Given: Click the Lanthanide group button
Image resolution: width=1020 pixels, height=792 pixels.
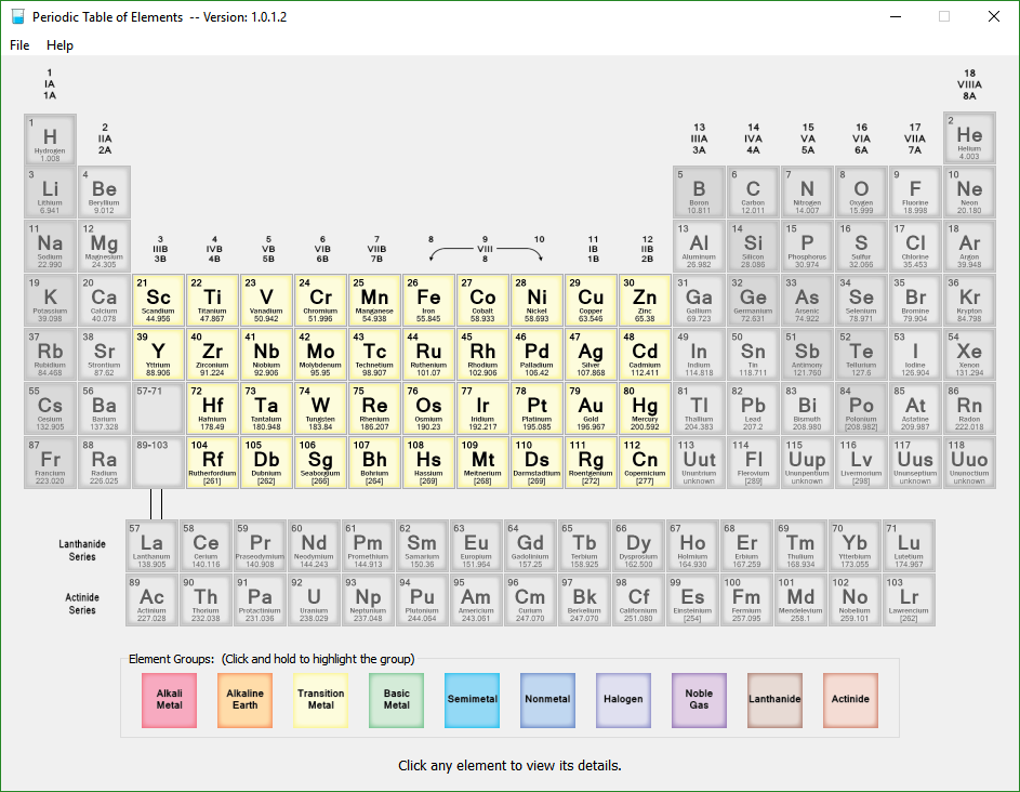Looking at the screenshot, I should click(x=775, y=700).
